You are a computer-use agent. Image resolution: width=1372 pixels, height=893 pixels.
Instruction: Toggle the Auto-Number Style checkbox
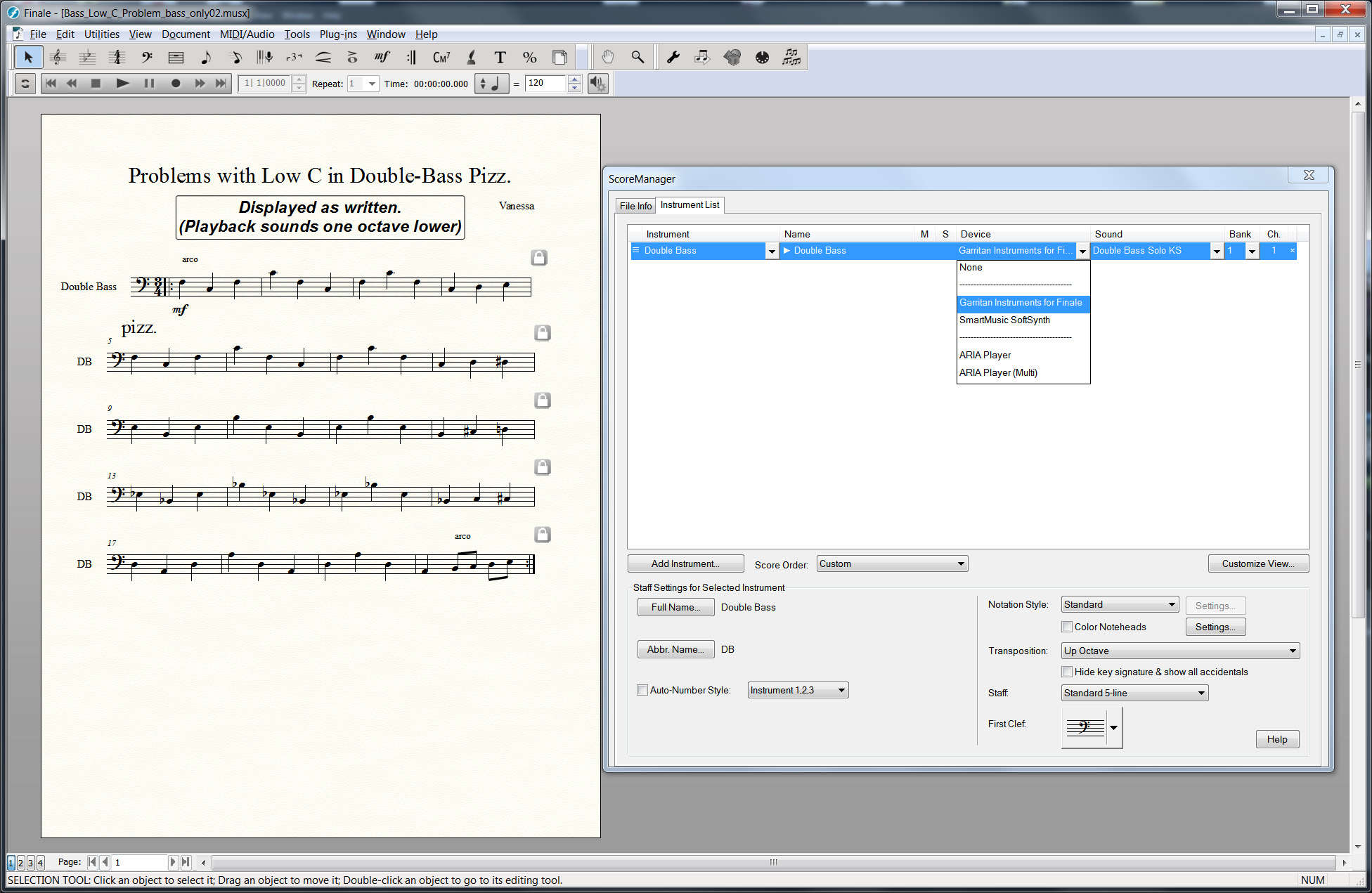(642, 690)
